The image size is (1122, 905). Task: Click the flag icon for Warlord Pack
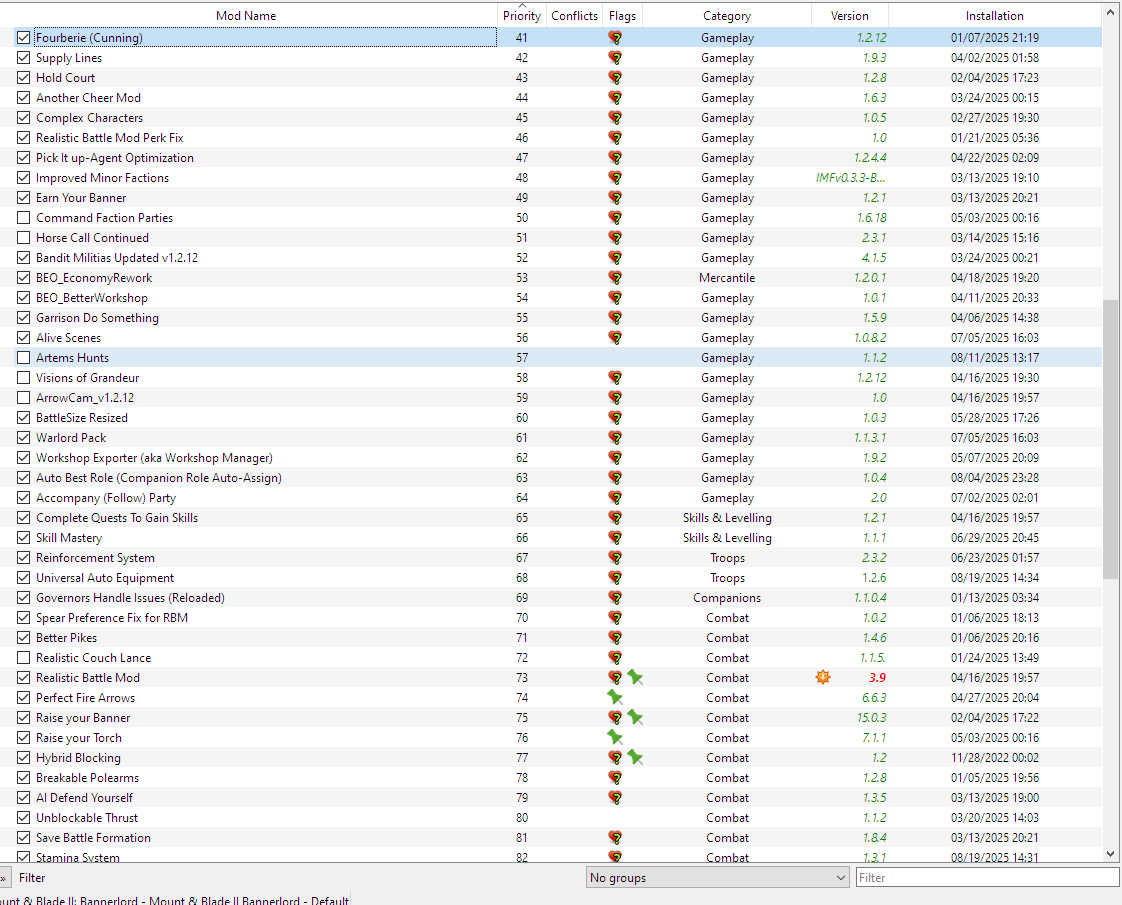[615, 438]
